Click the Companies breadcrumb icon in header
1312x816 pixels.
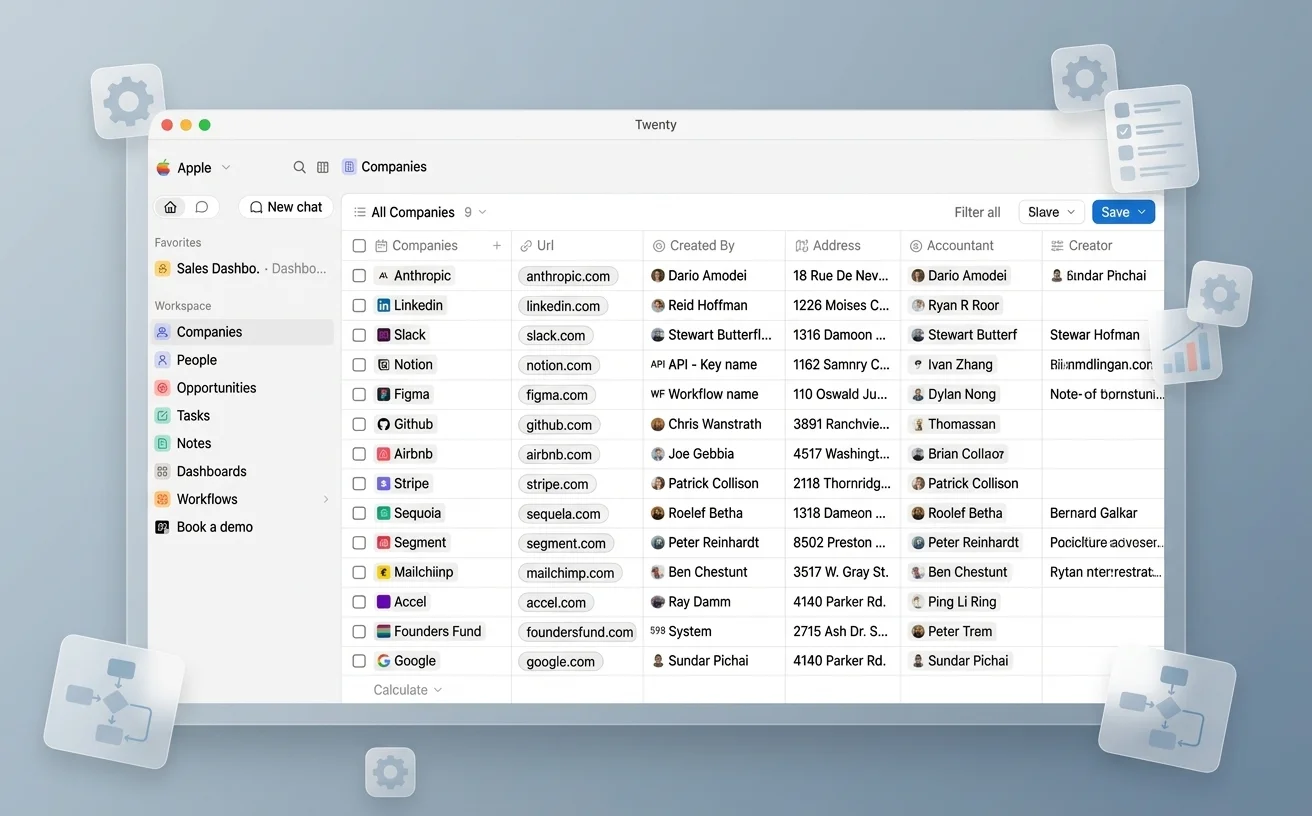pyautogui.click(x=349, y=167)
